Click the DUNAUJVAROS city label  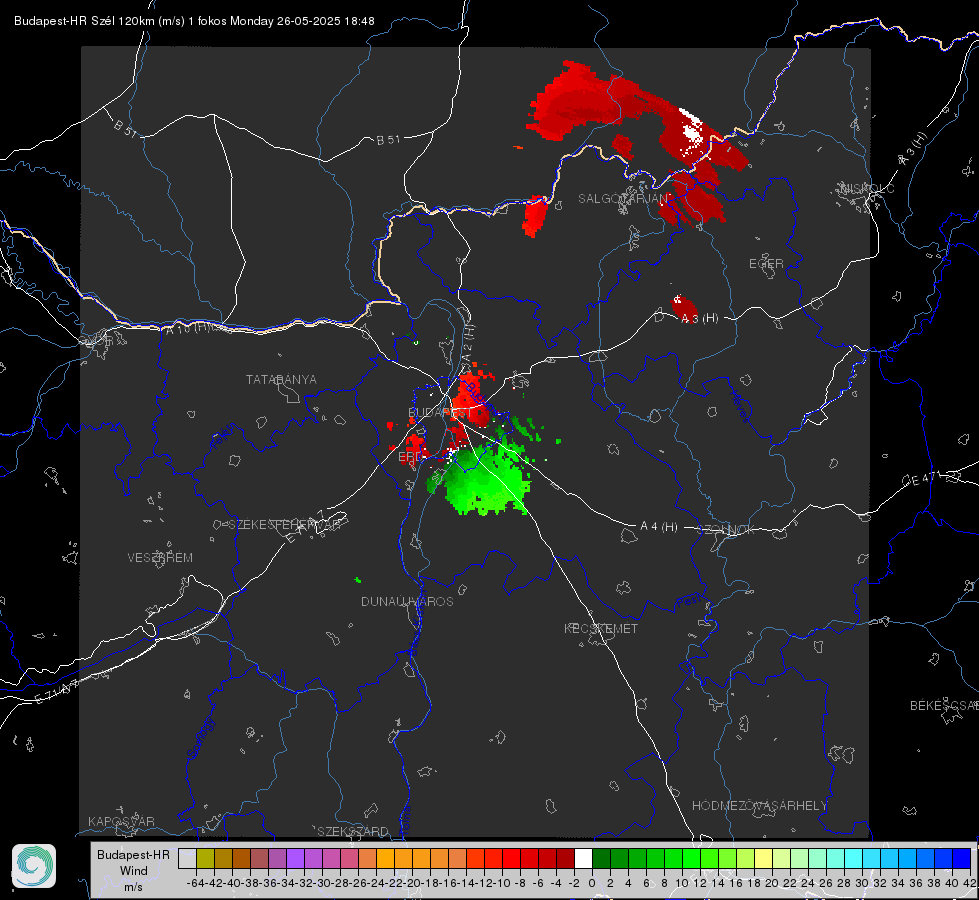(x=407, y=601)
